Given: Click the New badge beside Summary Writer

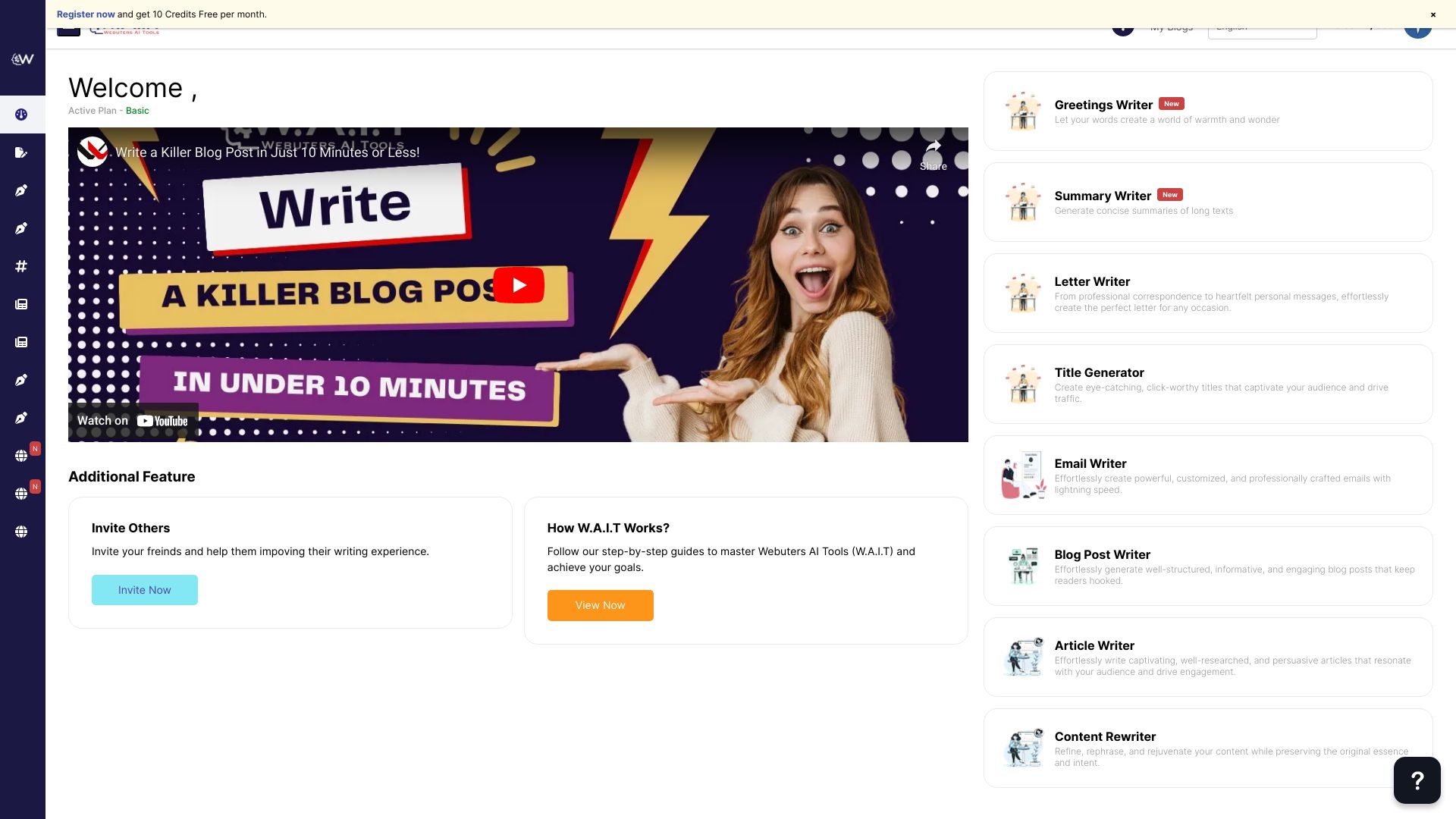Looking at the screenshot, I should click(1170, 195).
